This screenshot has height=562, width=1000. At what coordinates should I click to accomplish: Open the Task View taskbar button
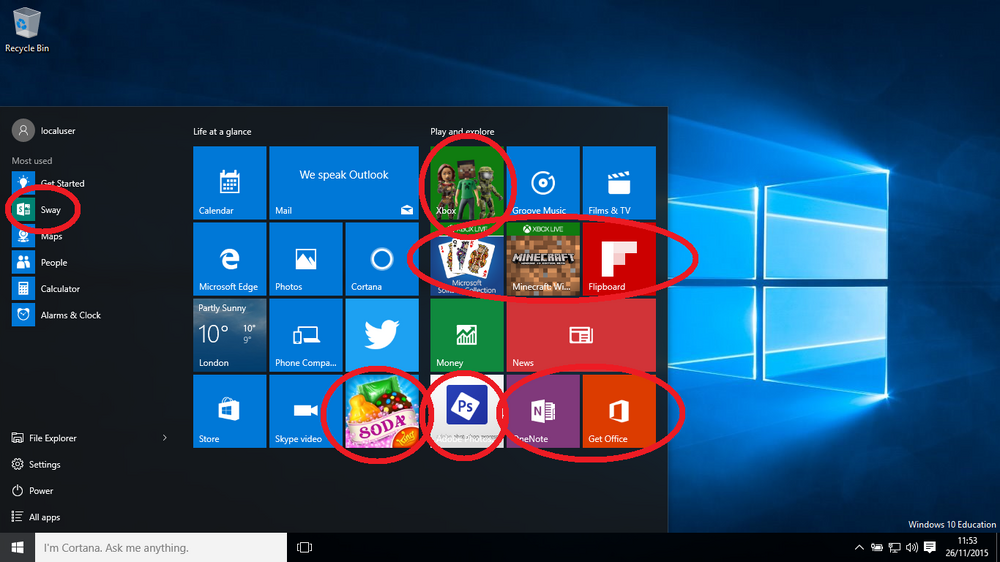pyautogui.click(x=304, y=547)
